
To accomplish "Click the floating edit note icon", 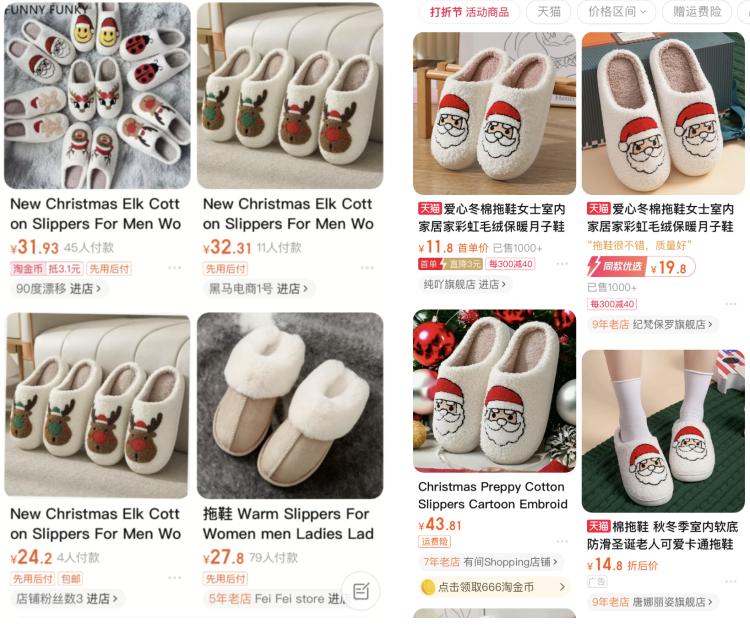I will coord(361,591).
